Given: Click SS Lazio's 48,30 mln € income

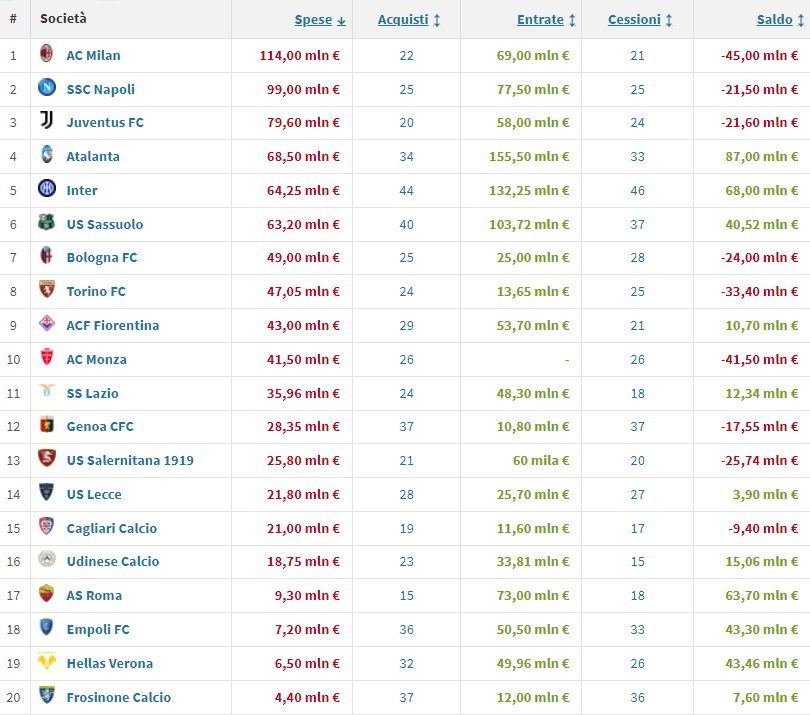Looking at the screenshot, I should point(533,393).
